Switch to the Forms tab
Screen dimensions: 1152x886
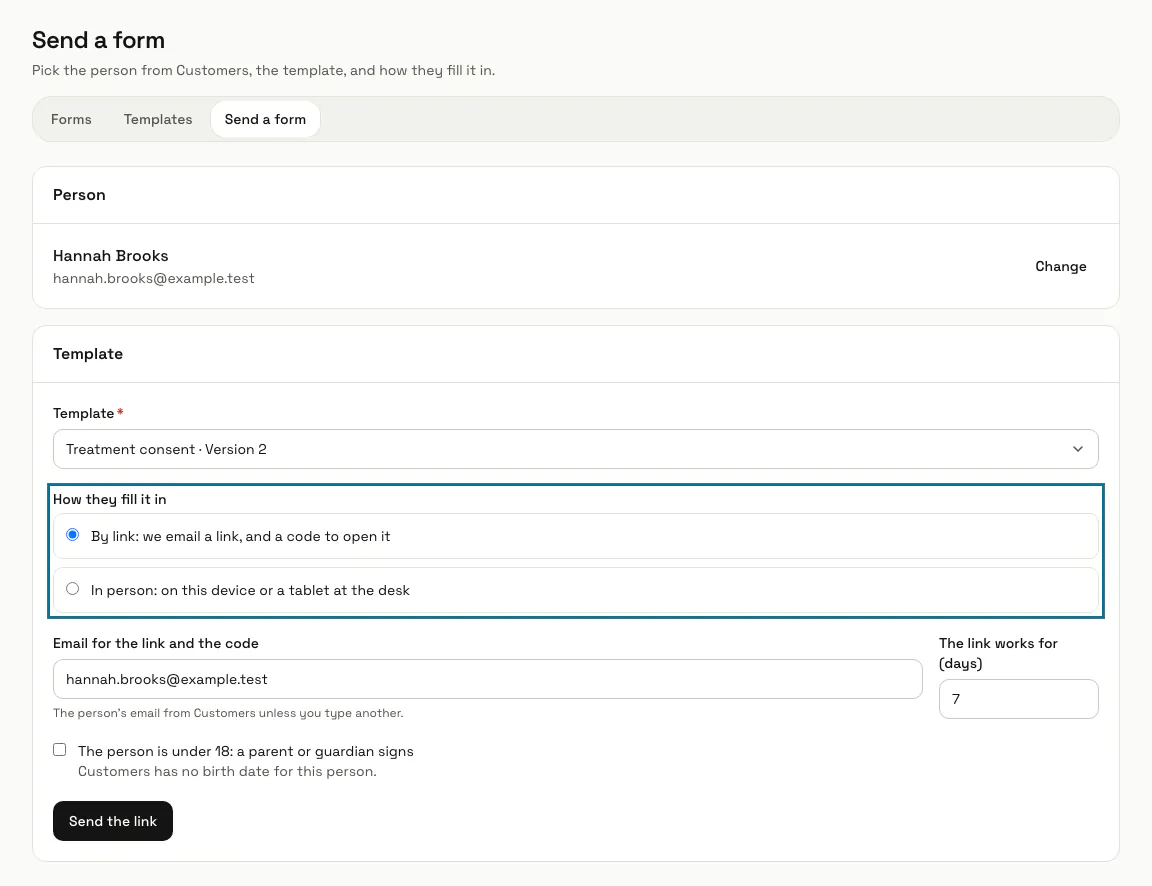pos(71,119)
